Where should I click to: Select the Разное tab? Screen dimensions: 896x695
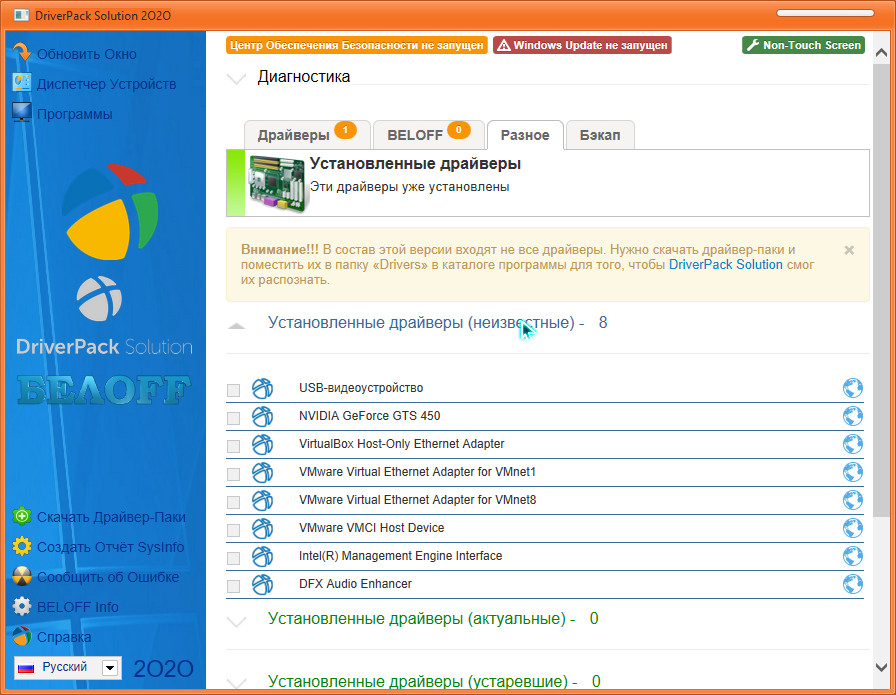(x=525, y=135)
